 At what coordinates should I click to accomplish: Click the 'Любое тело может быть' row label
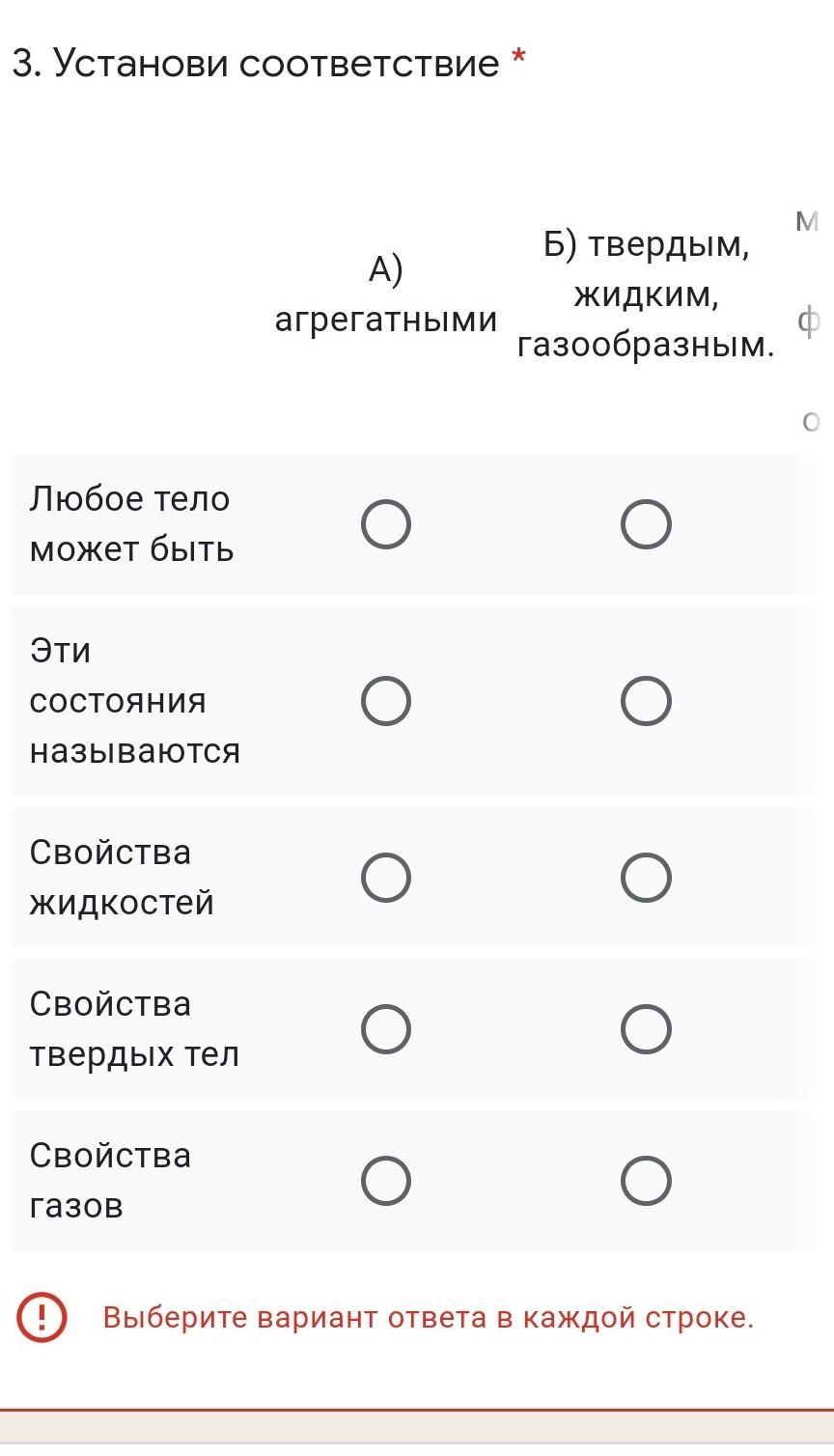[131, 524]
